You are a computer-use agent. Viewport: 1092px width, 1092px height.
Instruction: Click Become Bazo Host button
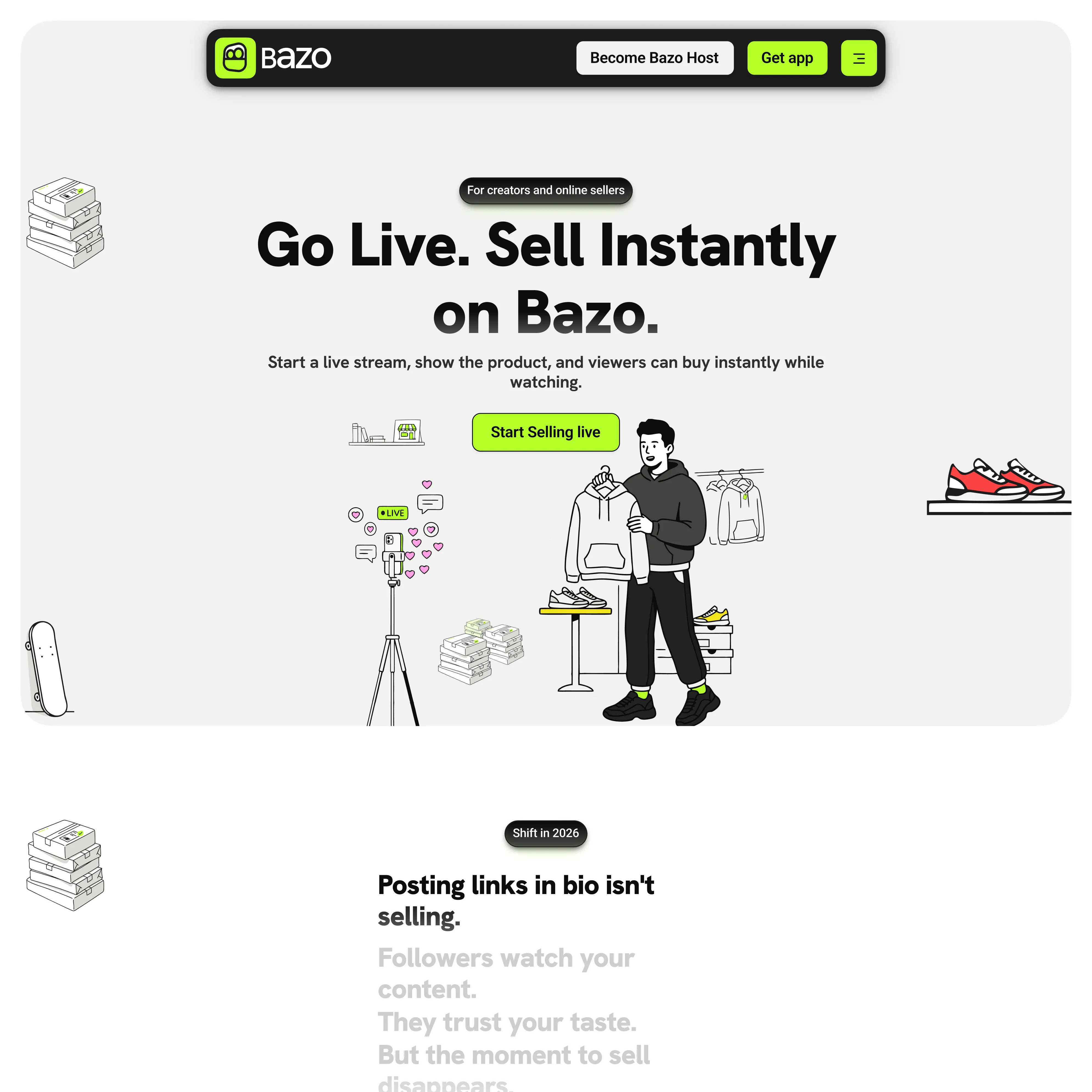[x=654, y=58]
